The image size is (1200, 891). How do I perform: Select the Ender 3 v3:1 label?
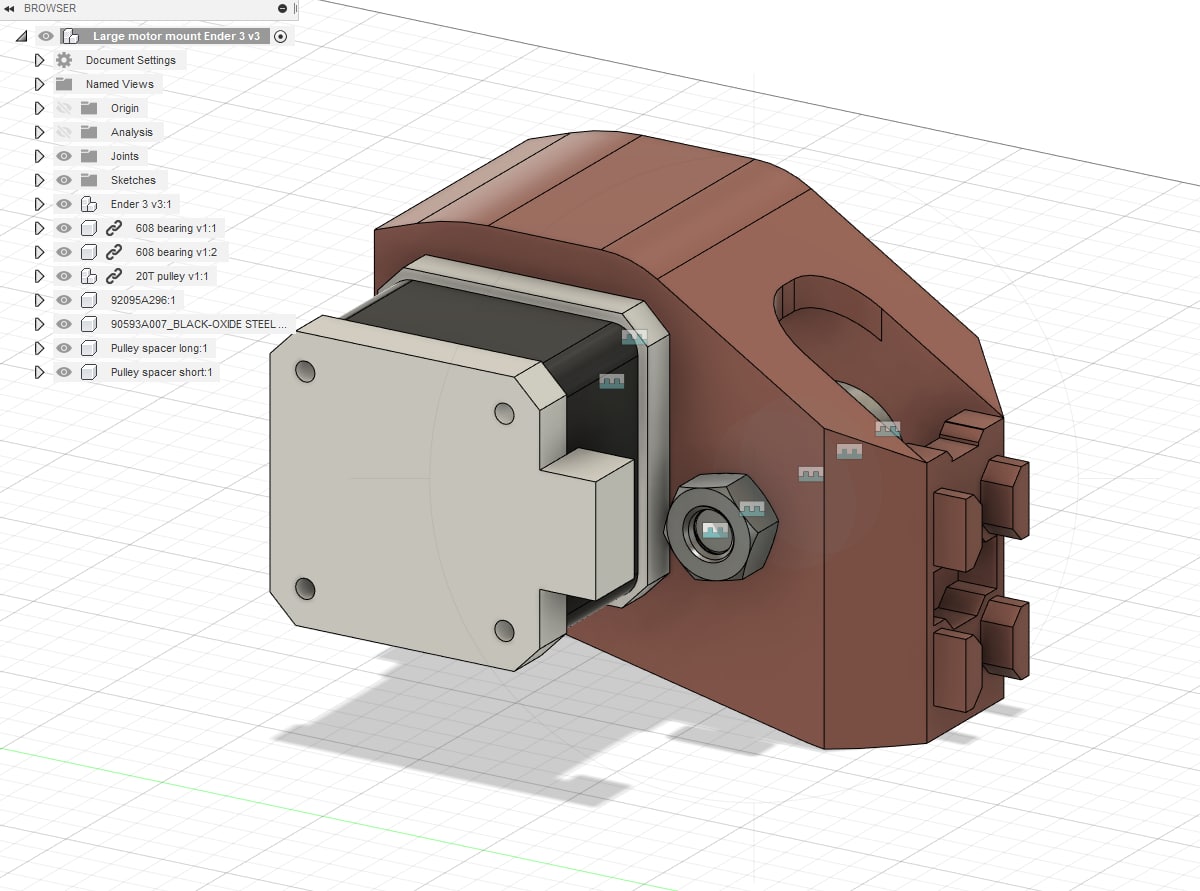141,204
